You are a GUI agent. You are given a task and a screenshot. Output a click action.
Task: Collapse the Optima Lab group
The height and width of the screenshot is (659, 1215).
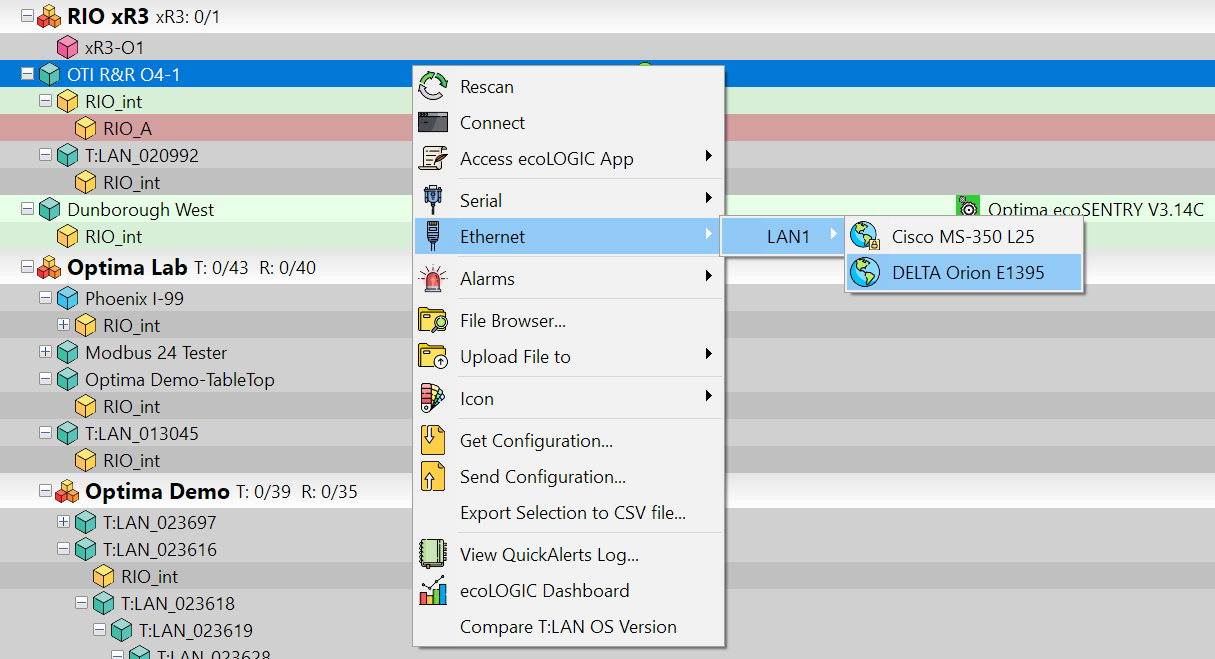coord(27,268)
